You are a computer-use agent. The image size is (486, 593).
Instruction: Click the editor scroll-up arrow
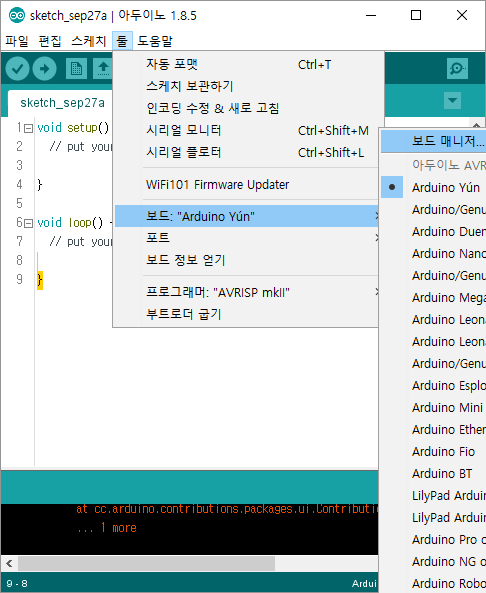476,124
